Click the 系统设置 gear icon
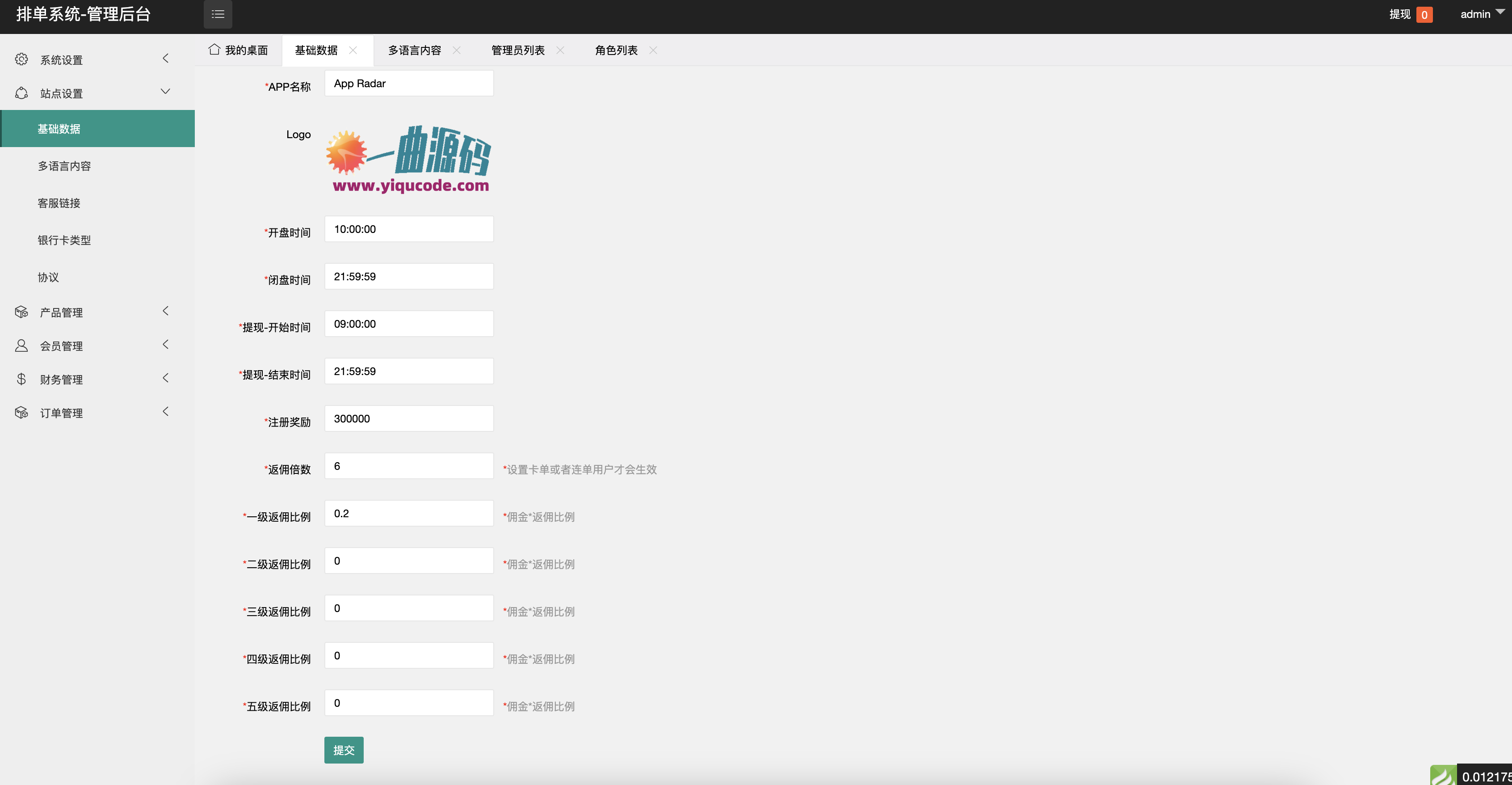The image size is (1512, 785). coord(22,59)
